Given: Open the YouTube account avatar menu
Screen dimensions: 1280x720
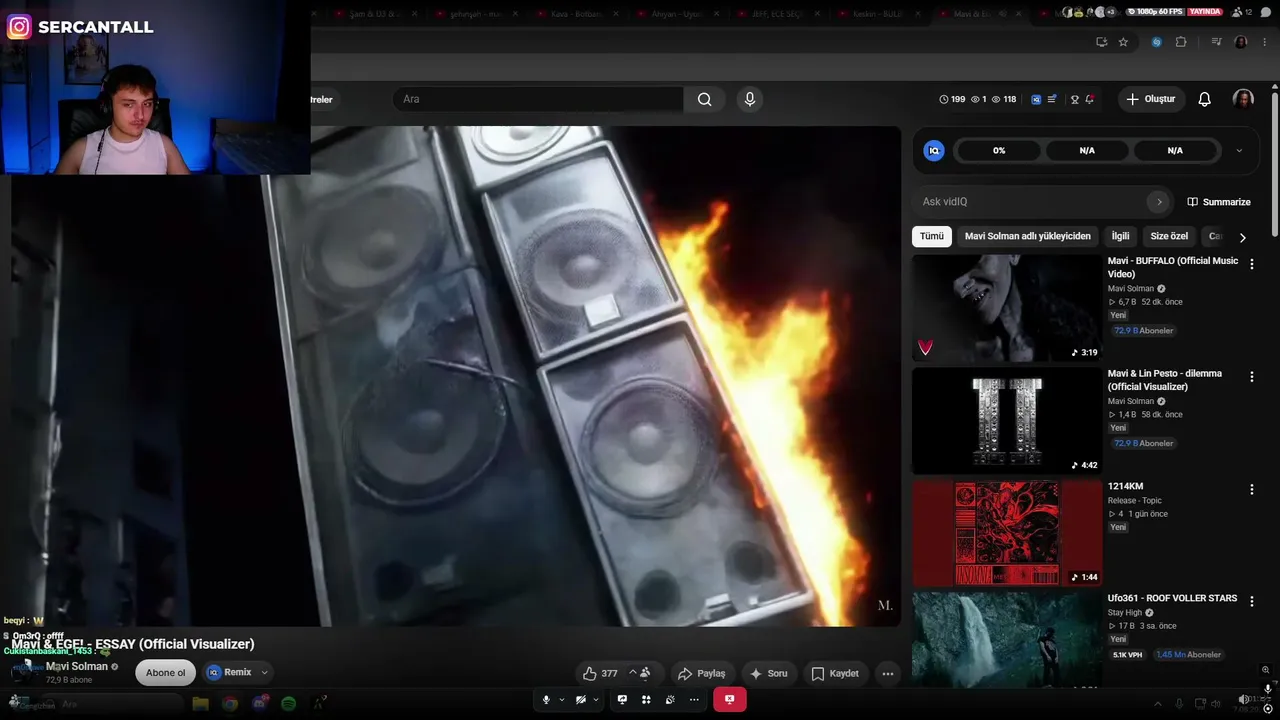Looking at the screenshot, I should coord(1243,99).
